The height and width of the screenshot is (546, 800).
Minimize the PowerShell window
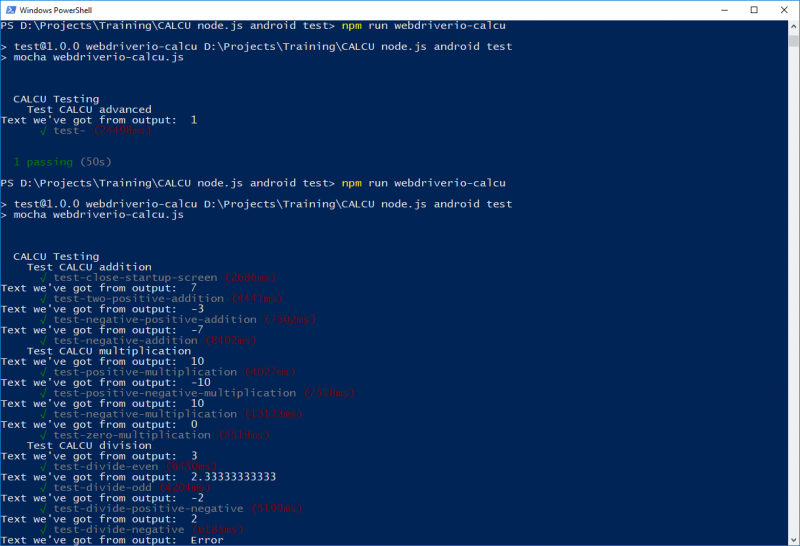pos(708,9)
